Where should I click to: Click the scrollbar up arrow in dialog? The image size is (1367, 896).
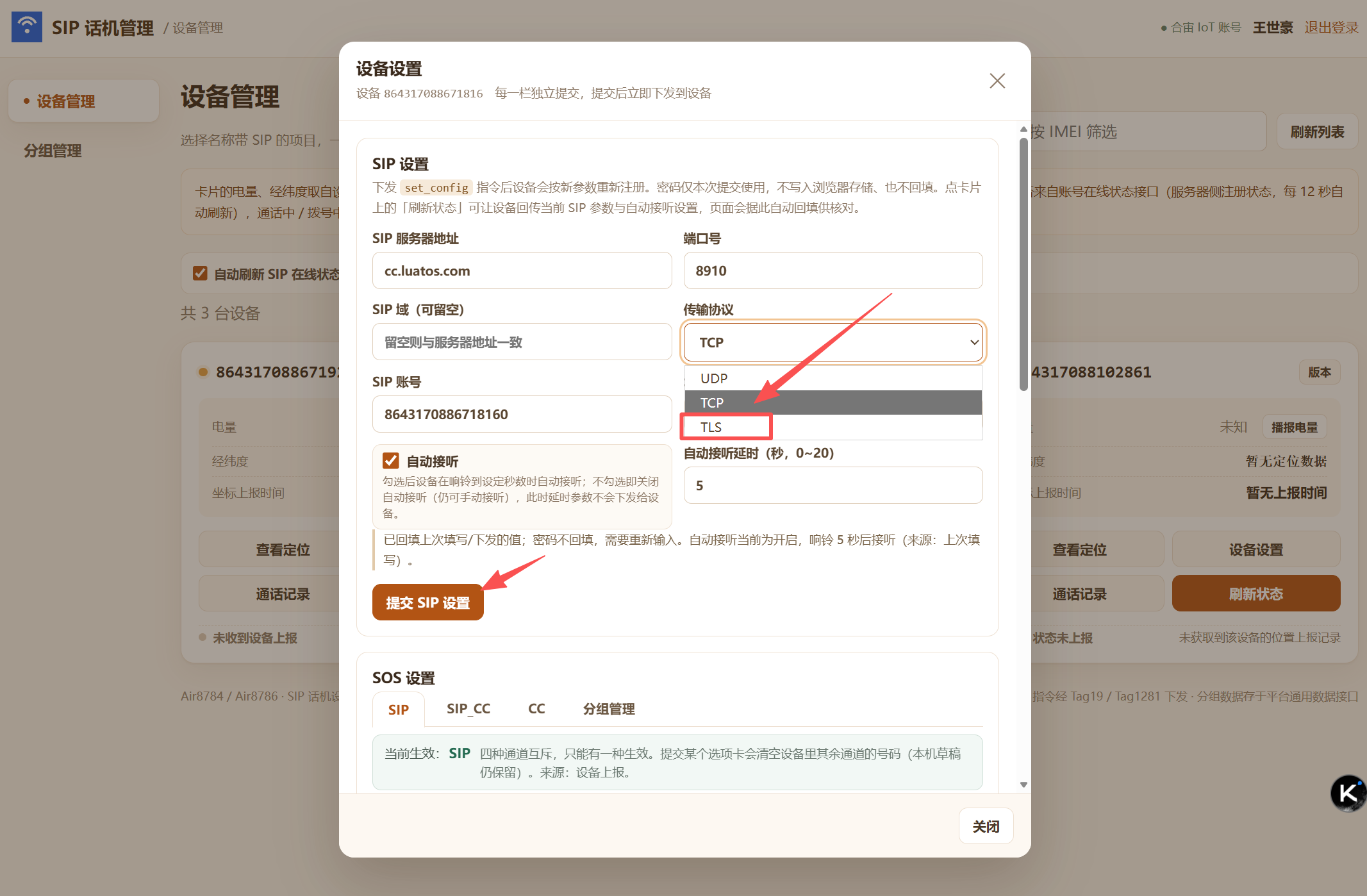[1023, 129]
